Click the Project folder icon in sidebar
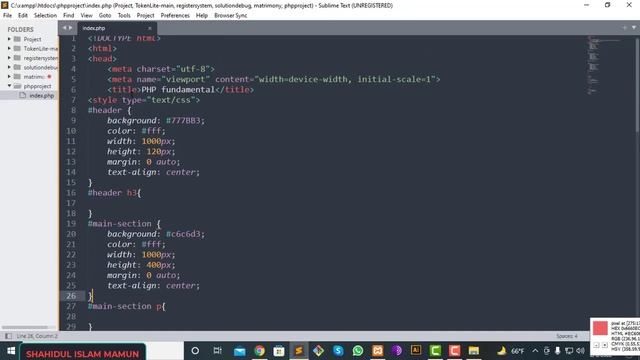Screen dimensions: 640x360 pos(17,39)
